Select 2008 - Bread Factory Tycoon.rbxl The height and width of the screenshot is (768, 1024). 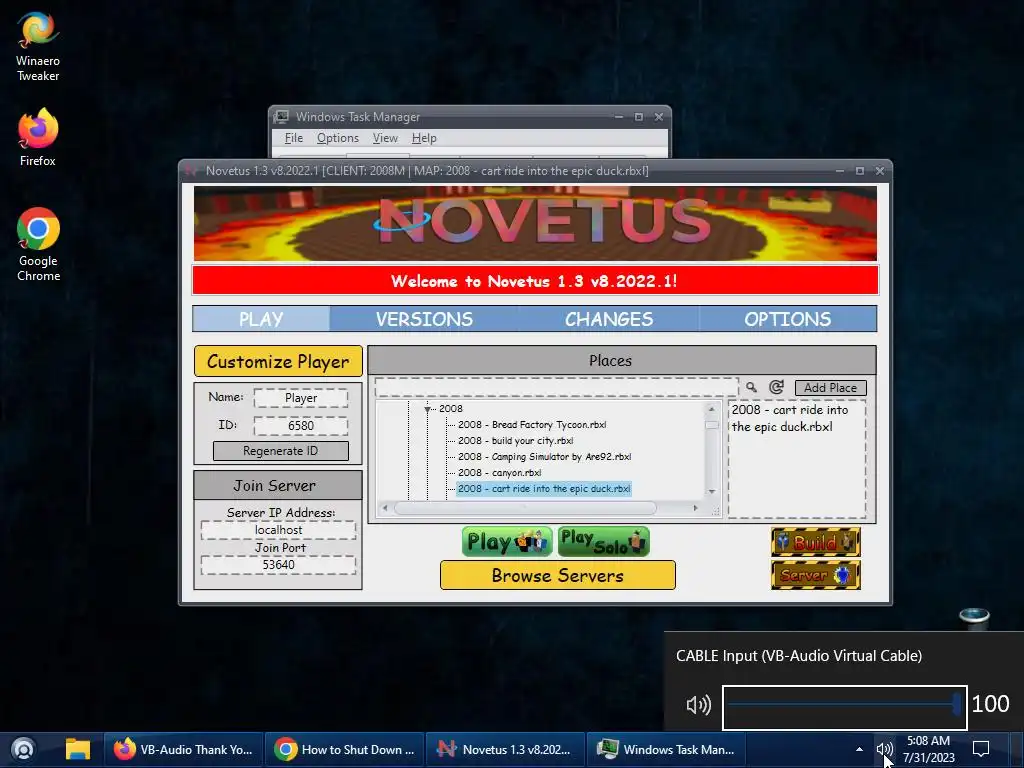[x=532, y=424]
